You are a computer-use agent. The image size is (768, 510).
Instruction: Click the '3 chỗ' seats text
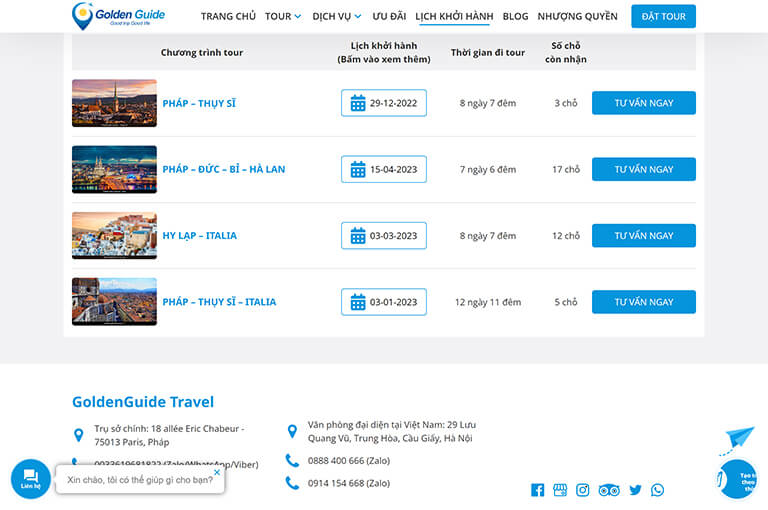[566, 103]
